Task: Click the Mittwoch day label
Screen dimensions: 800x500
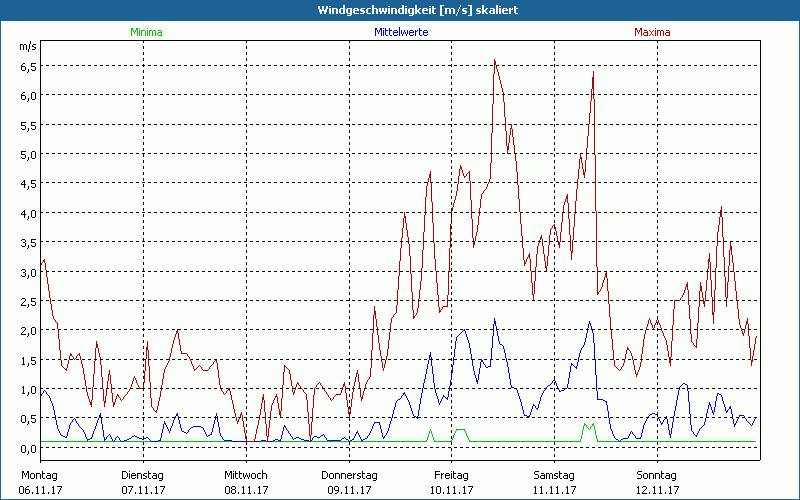Action: (246, 474)
